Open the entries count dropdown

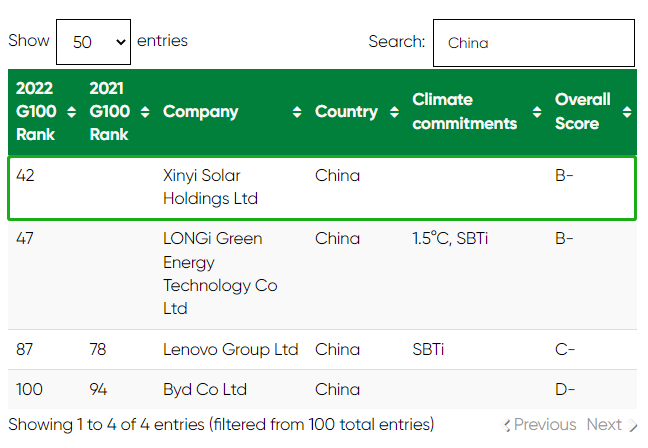pos(93,42)
